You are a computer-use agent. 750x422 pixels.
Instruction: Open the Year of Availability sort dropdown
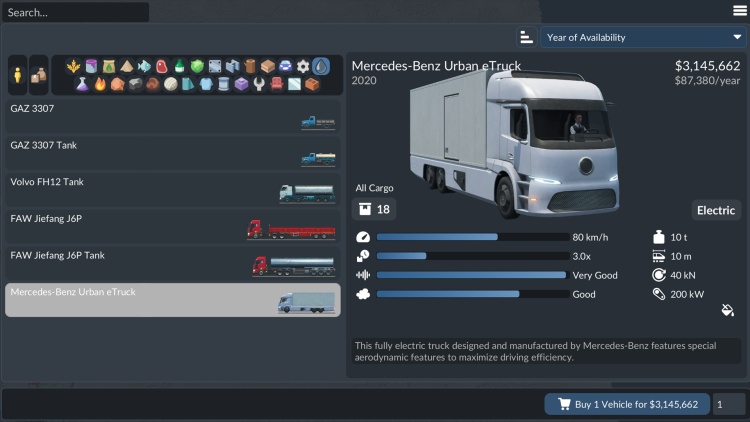point(643,37)
